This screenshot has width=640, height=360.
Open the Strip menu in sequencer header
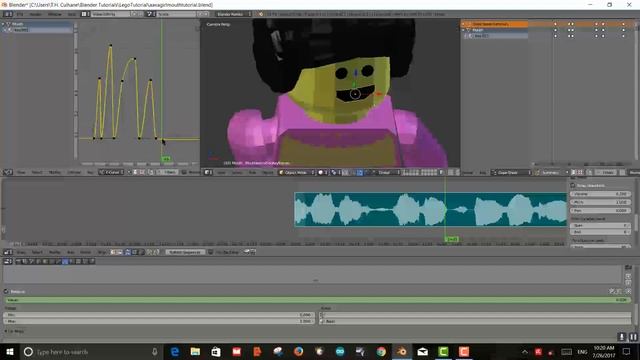pos(102,252)
